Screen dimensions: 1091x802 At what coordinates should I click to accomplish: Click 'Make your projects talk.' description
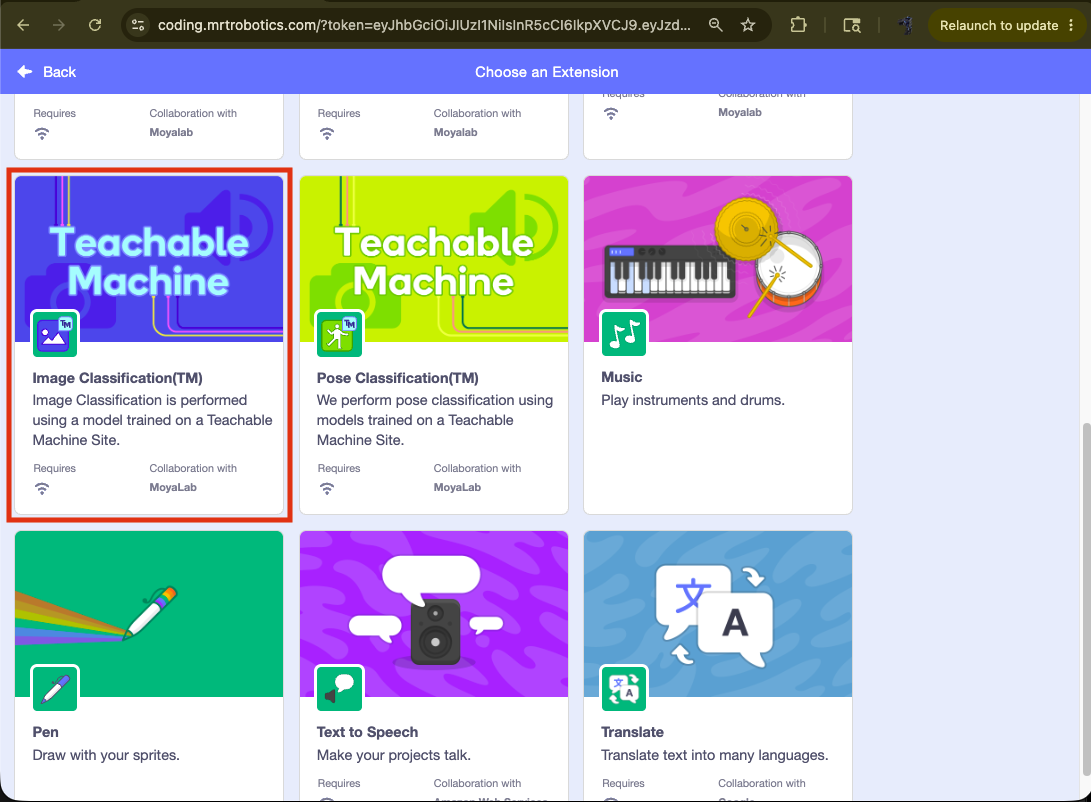tap(393, 755)
